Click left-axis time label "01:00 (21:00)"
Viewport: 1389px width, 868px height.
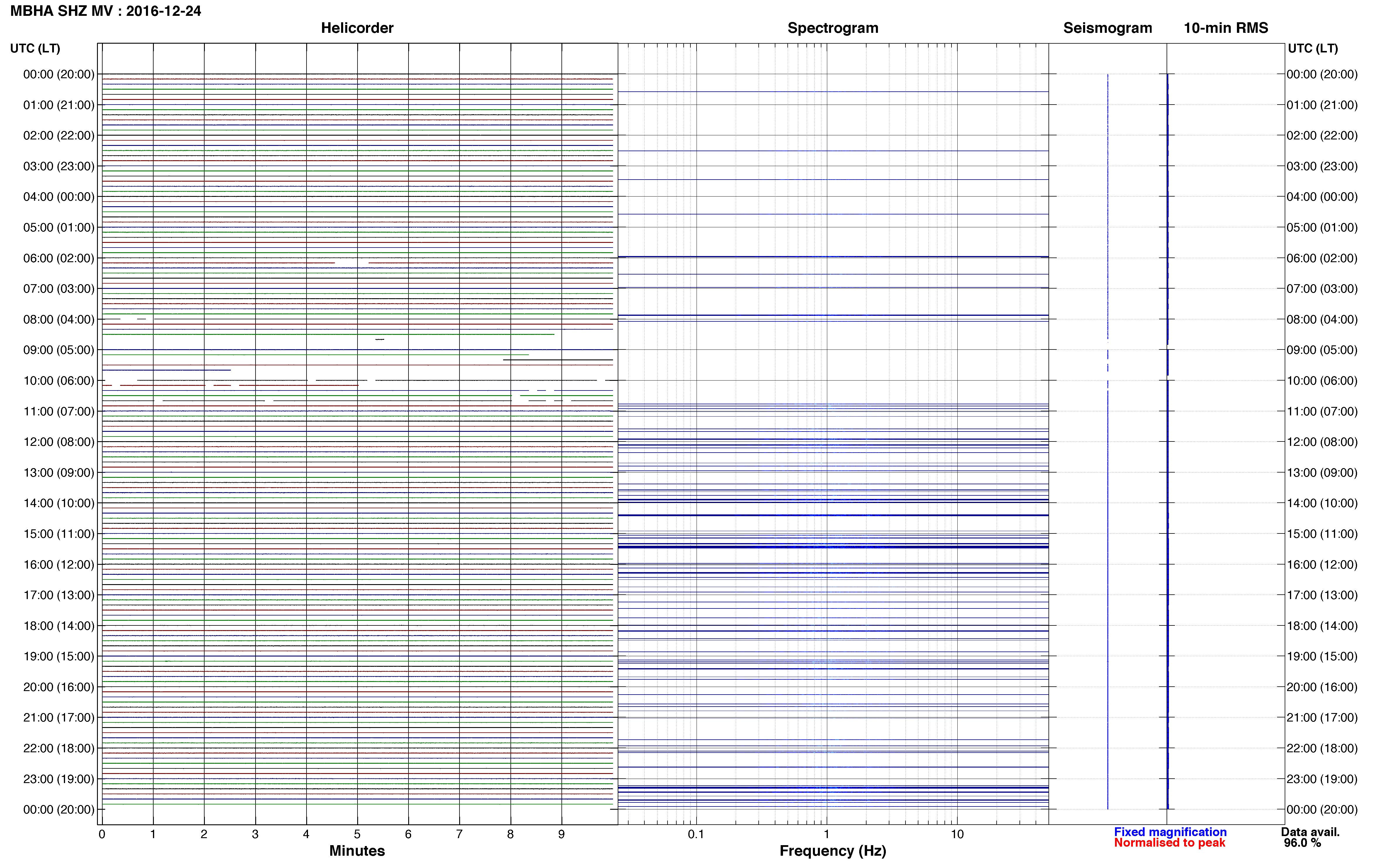tap(59, 105)
